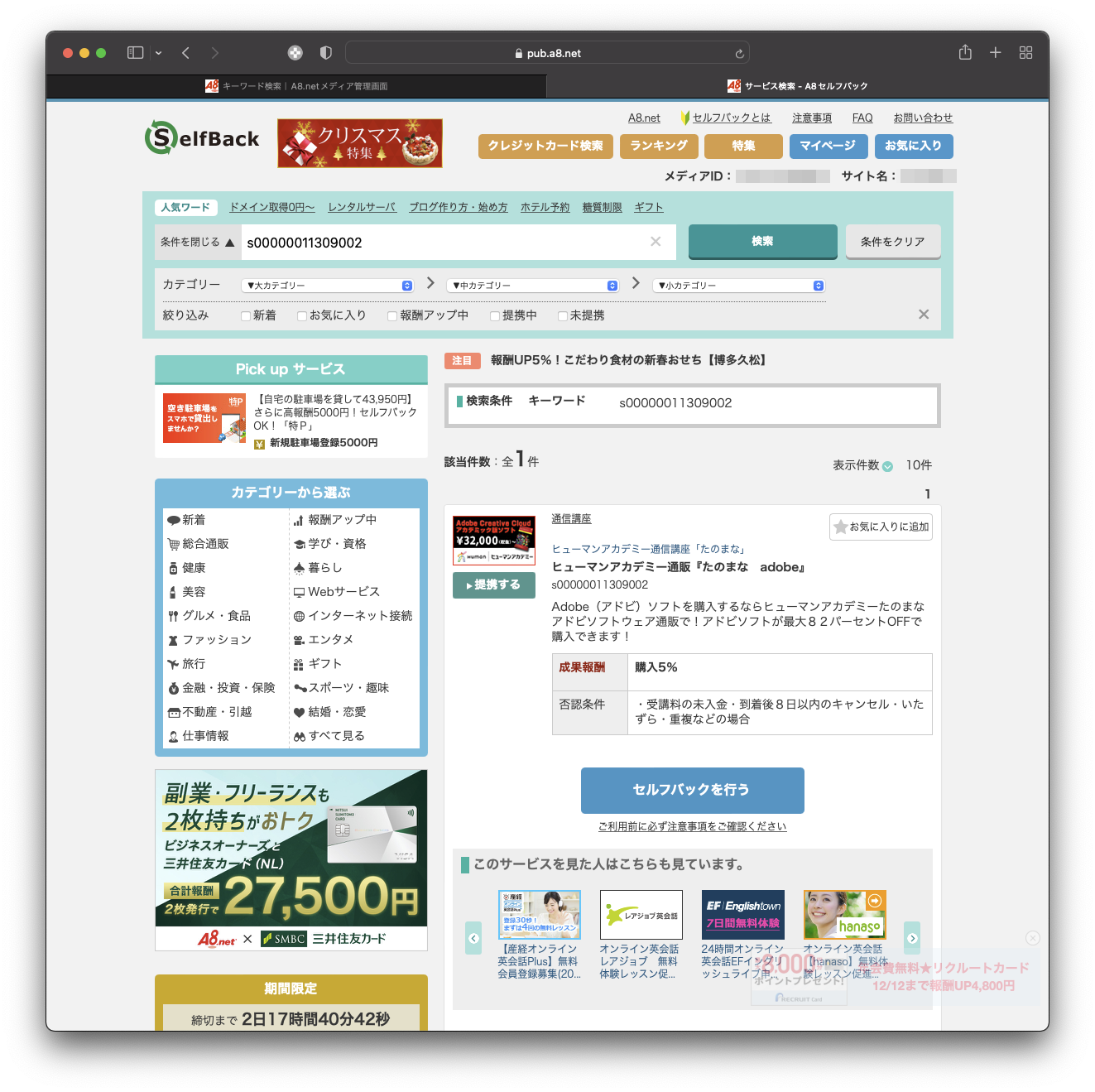The width and height of the screenshot is (1095, 1092).
Task: Open the クレジットカード検索 menu button
Action: click(545, 147)
